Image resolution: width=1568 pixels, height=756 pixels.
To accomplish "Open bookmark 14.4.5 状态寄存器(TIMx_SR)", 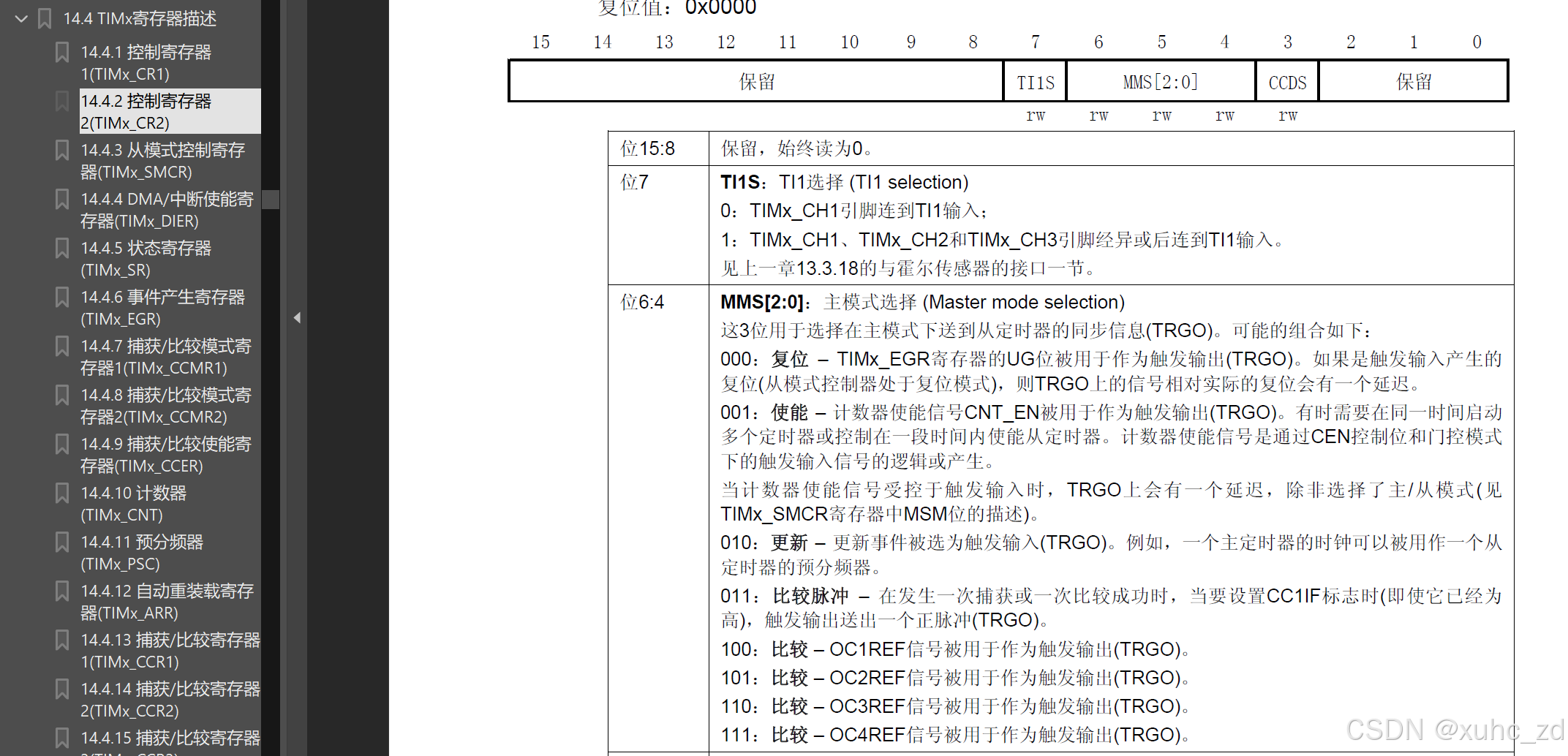I will point(146,259).
